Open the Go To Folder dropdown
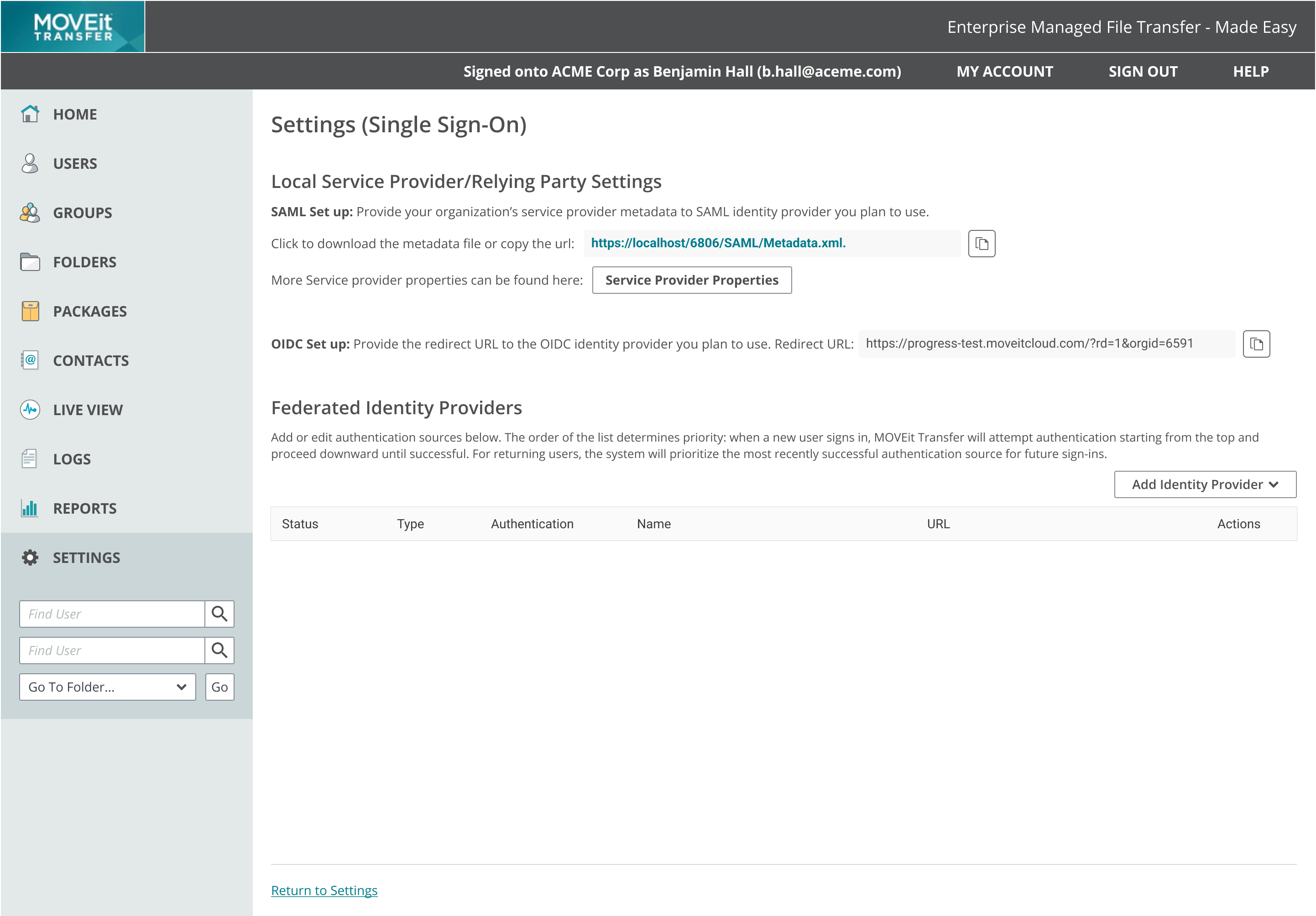This screenshot has height=916, width=1316. 108,687
